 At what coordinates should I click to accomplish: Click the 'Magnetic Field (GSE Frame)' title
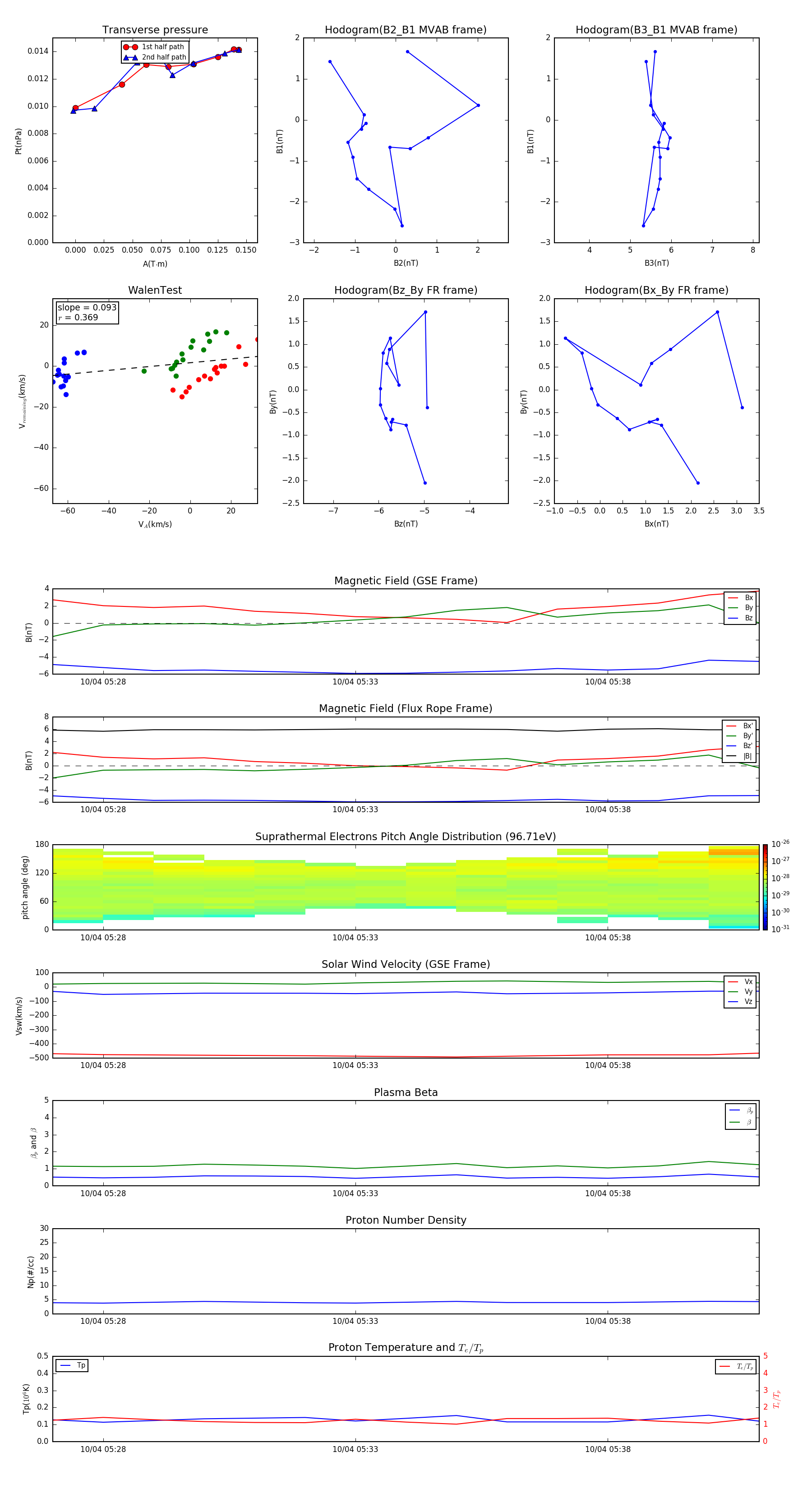click(406, 581)
